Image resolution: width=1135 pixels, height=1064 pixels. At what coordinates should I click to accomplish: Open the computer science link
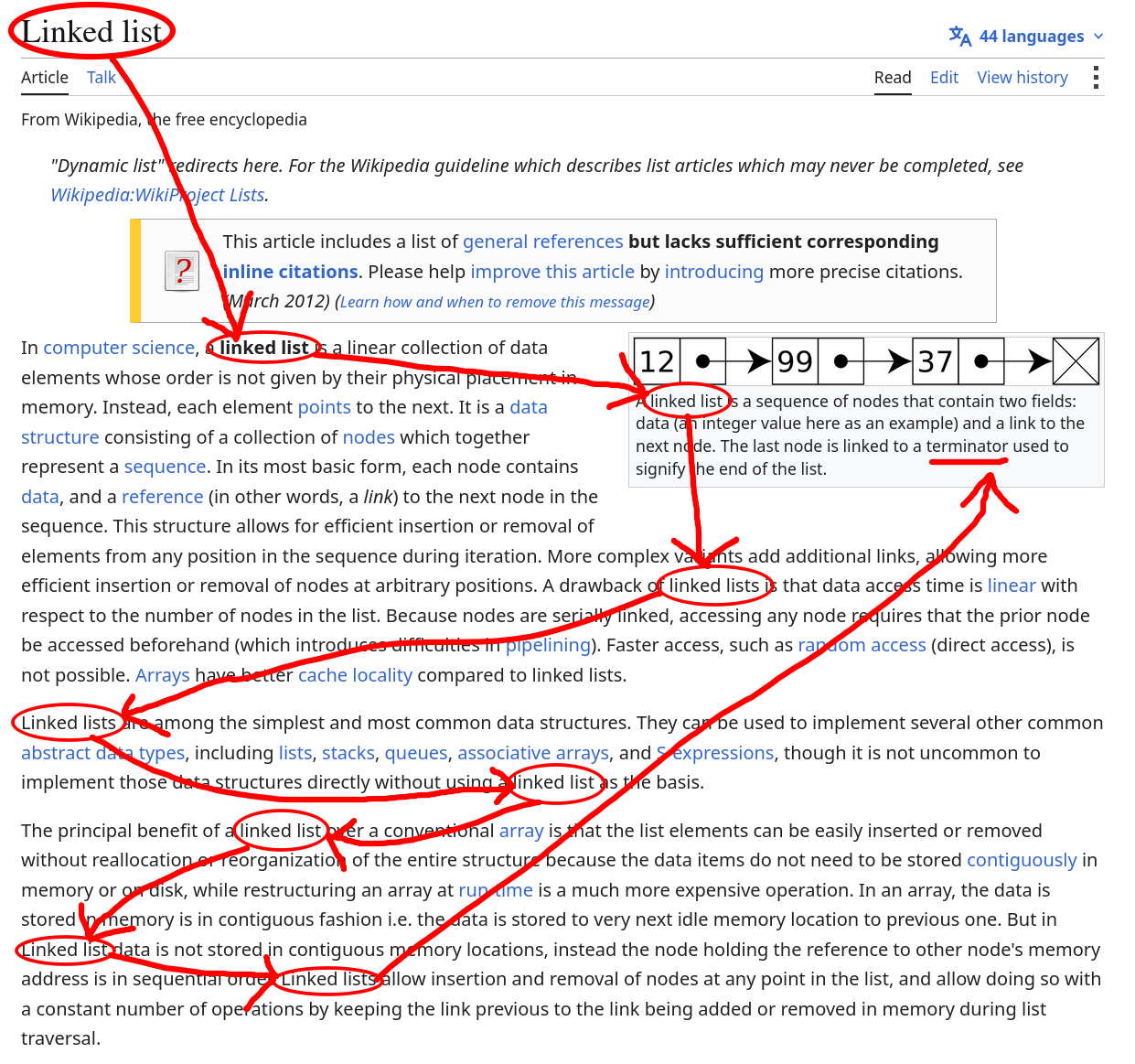(x=119, y=348)
